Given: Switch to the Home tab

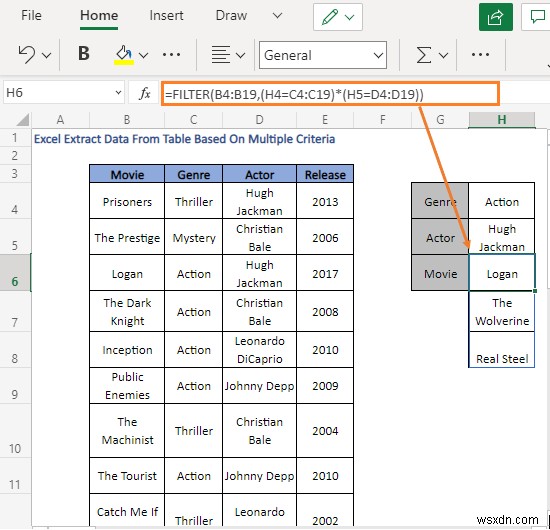Looking at the screenshot, I should [99, 15].
